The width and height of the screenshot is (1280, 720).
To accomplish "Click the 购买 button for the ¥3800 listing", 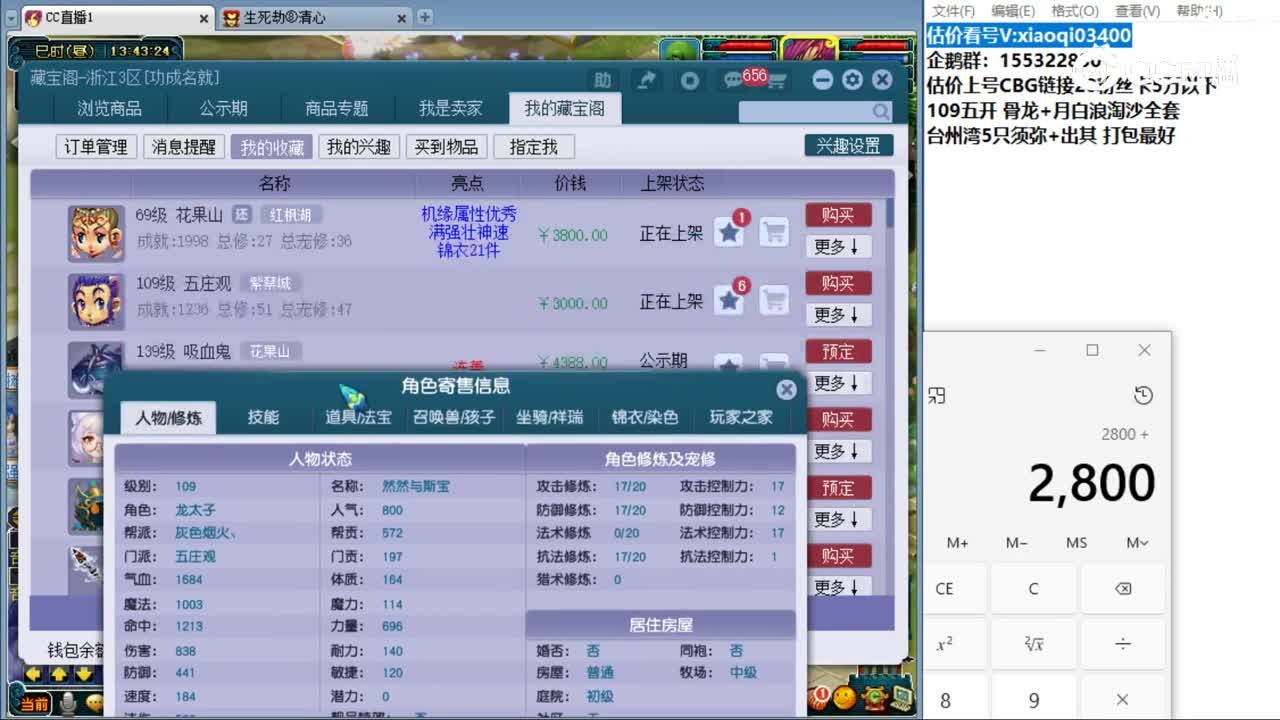I will [839, 214].
